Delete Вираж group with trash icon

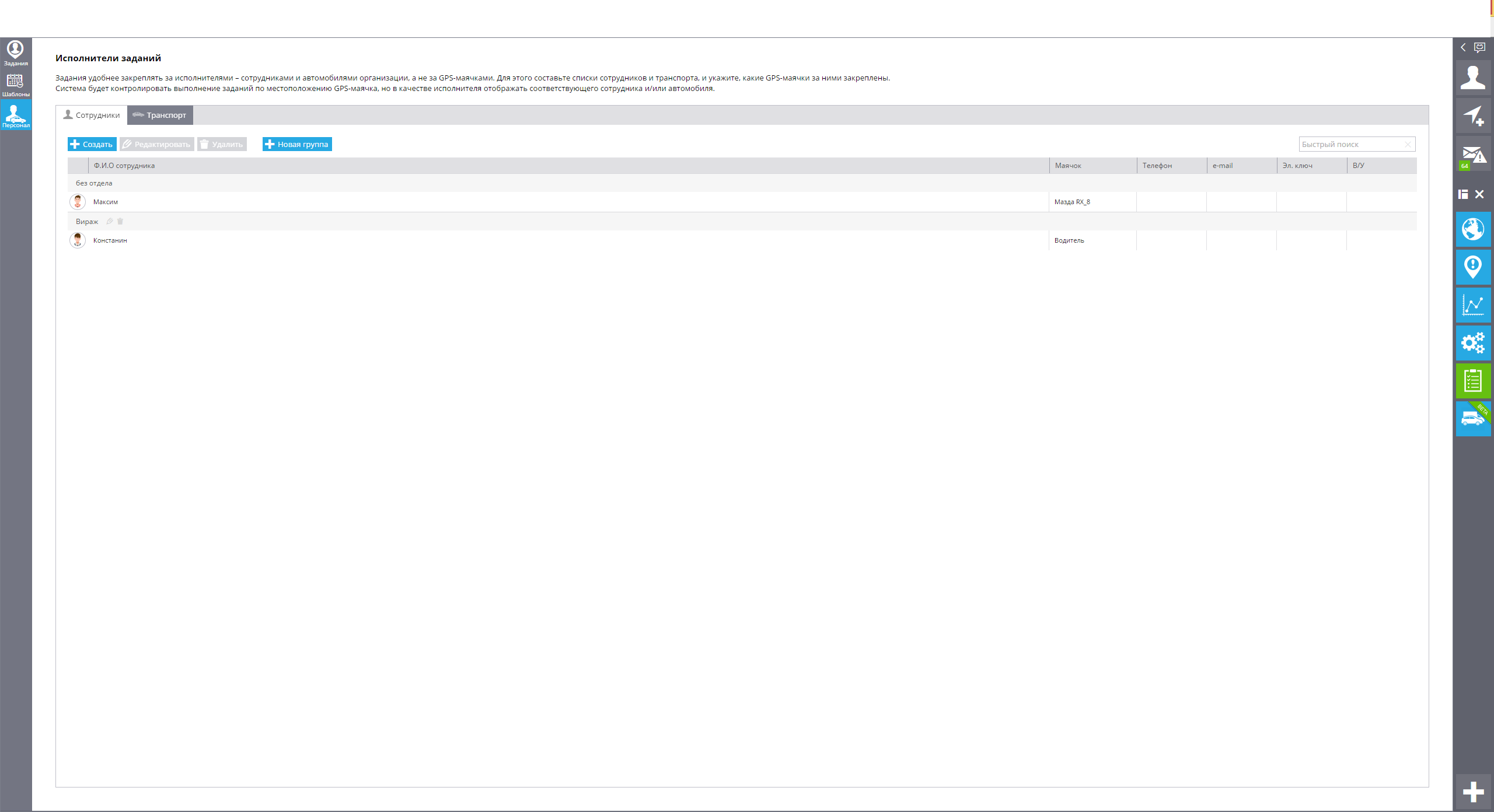(x=120, y=221)
